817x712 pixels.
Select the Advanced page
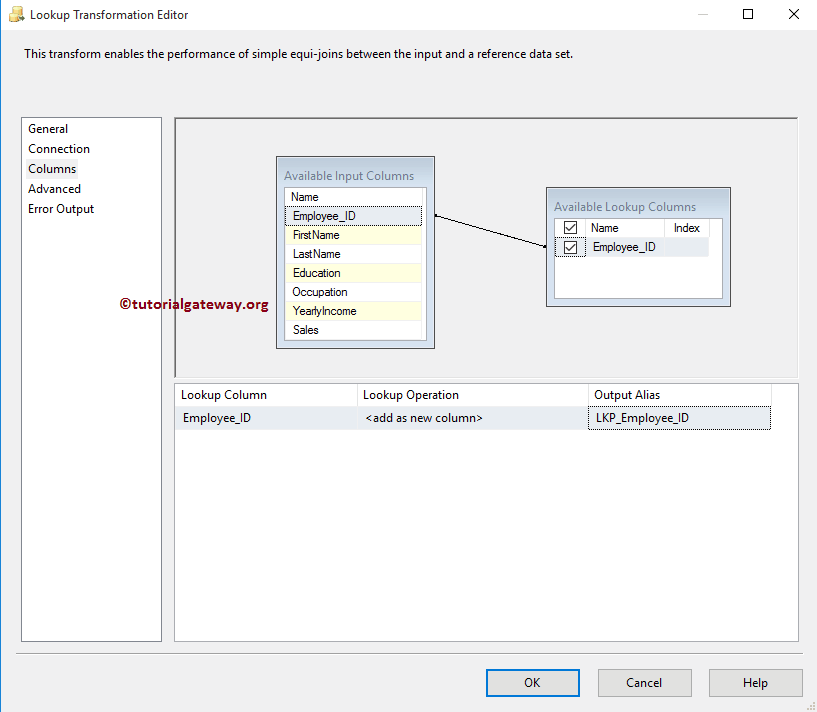coord(54,188)
